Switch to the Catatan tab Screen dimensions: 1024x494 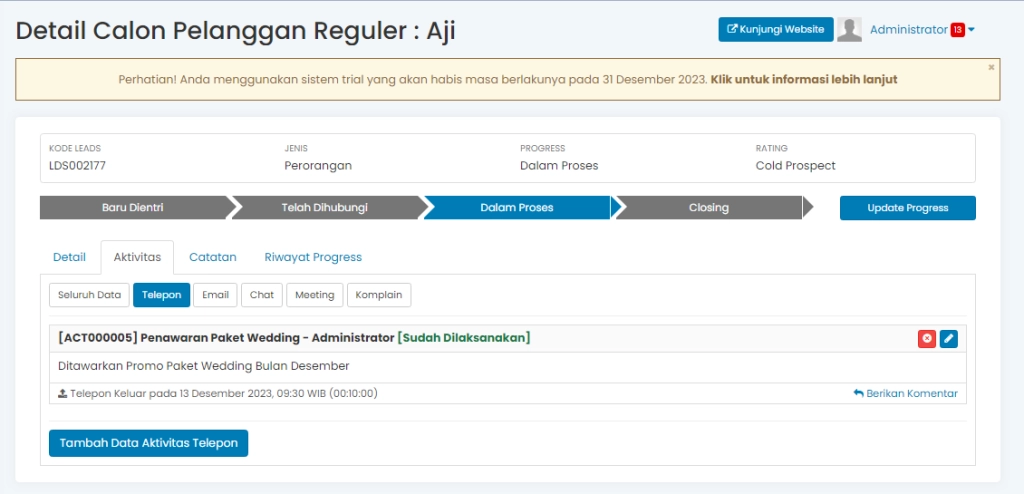pyautogui.click(x=213, y=257)
